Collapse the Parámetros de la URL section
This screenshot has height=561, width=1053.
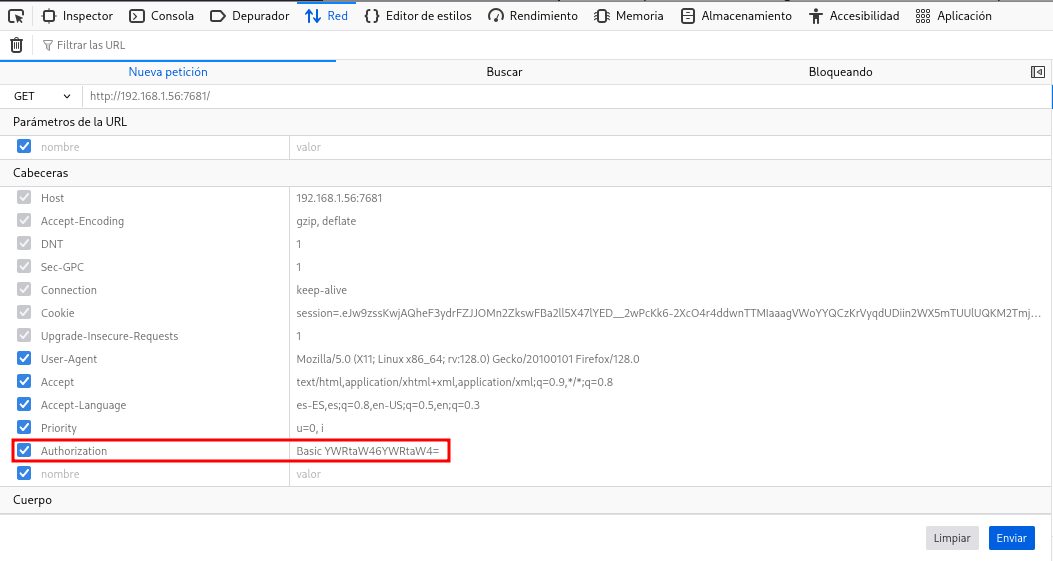coord(70,122)
